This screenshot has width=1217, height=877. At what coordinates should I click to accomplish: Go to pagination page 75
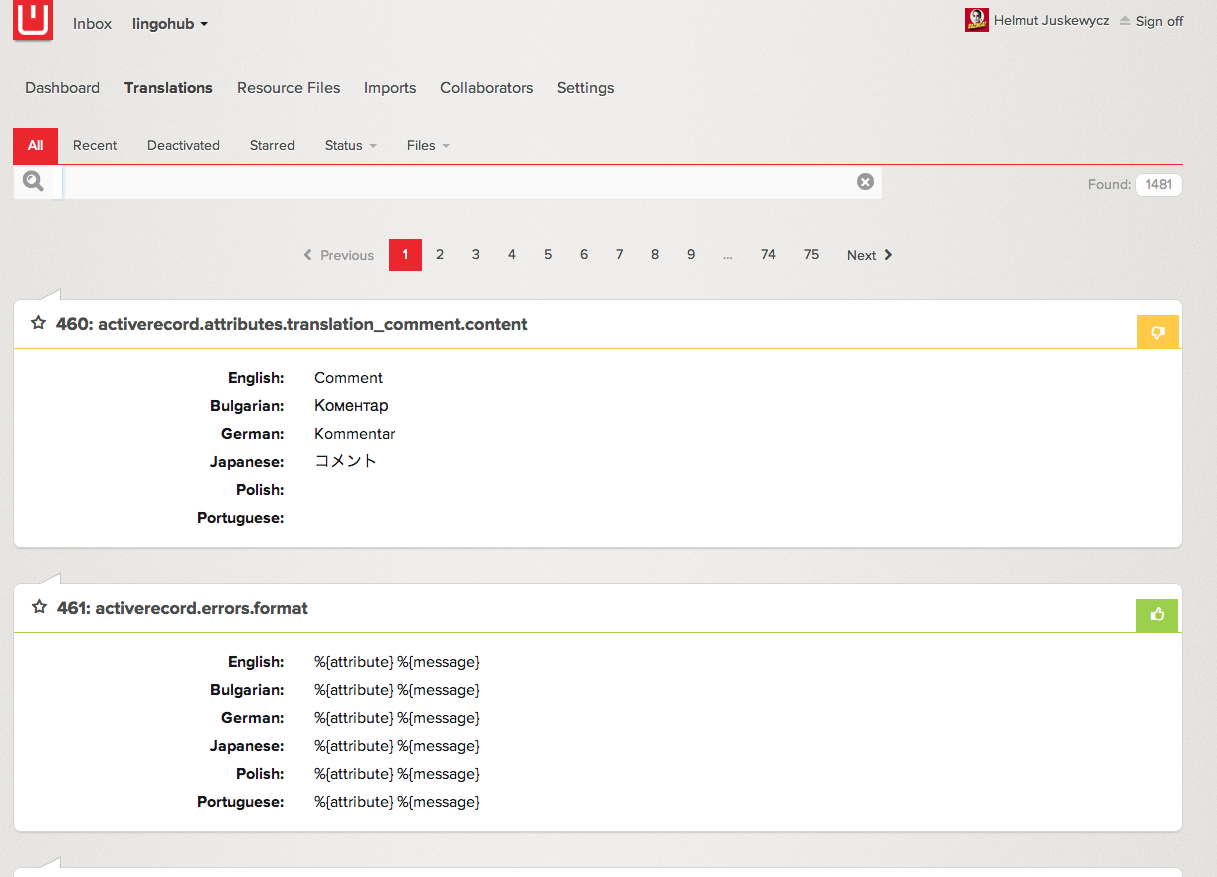(811, 255)
